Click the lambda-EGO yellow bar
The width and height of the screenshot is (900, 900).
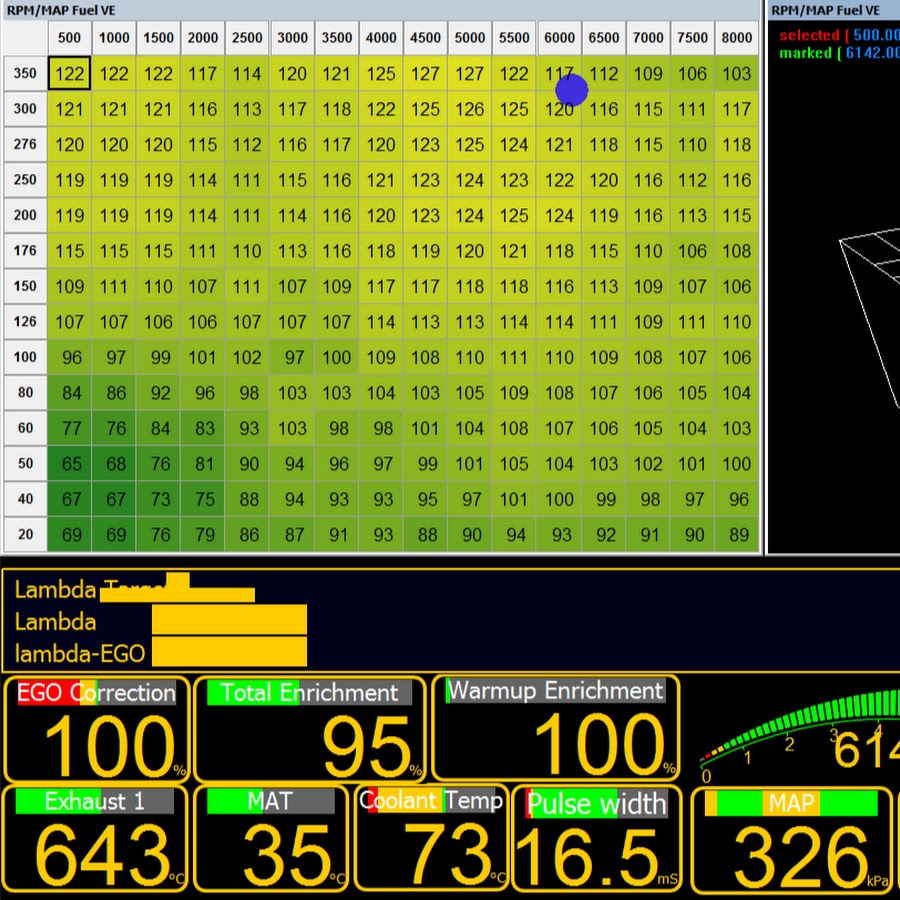pos(229,653)
